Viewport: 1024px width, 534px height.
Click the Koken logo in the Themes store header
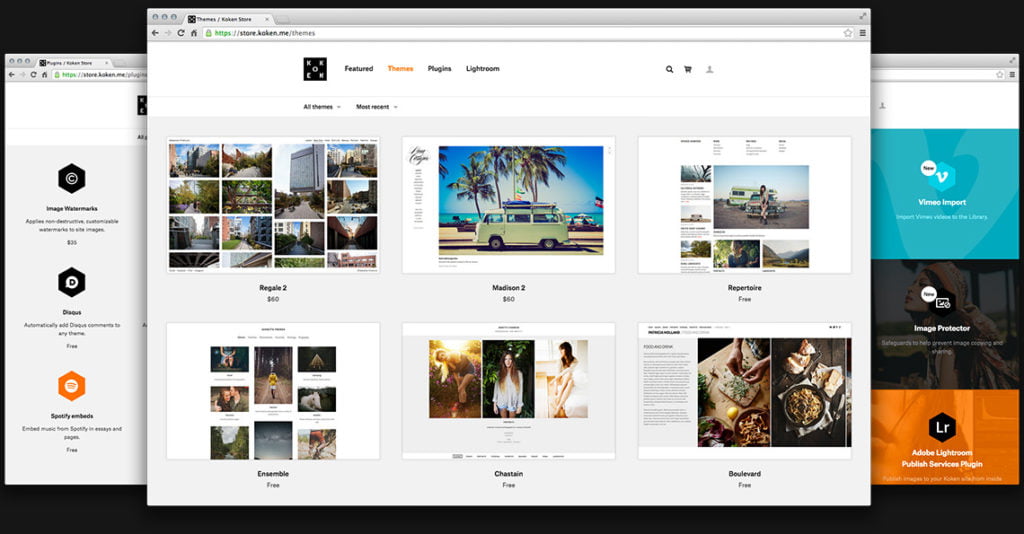pyautogui.click(x=315, y=69)
